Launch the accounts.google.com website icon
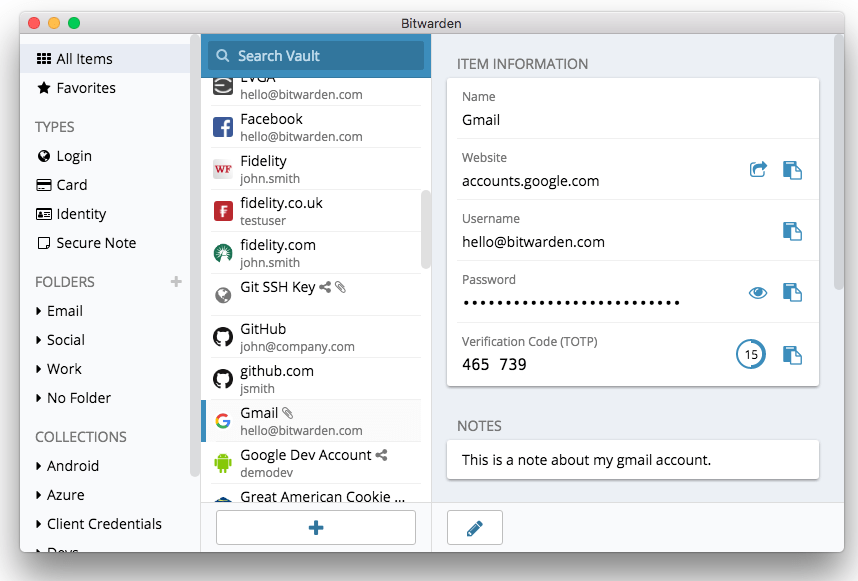This screenshot has width=858, height=581. (x=758, y=170)
